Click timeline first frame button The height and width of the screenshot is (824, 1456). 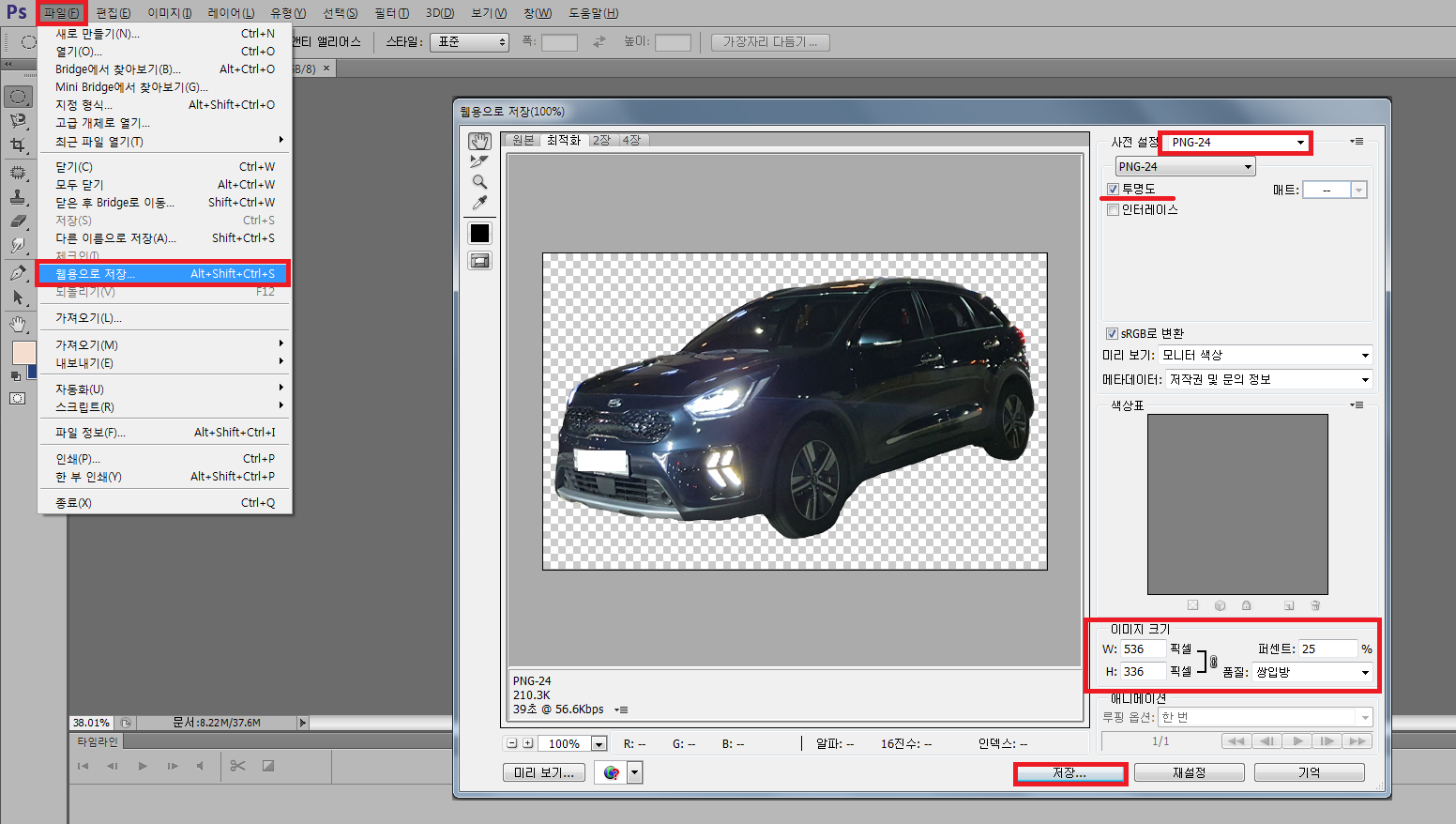coord(83,766)
